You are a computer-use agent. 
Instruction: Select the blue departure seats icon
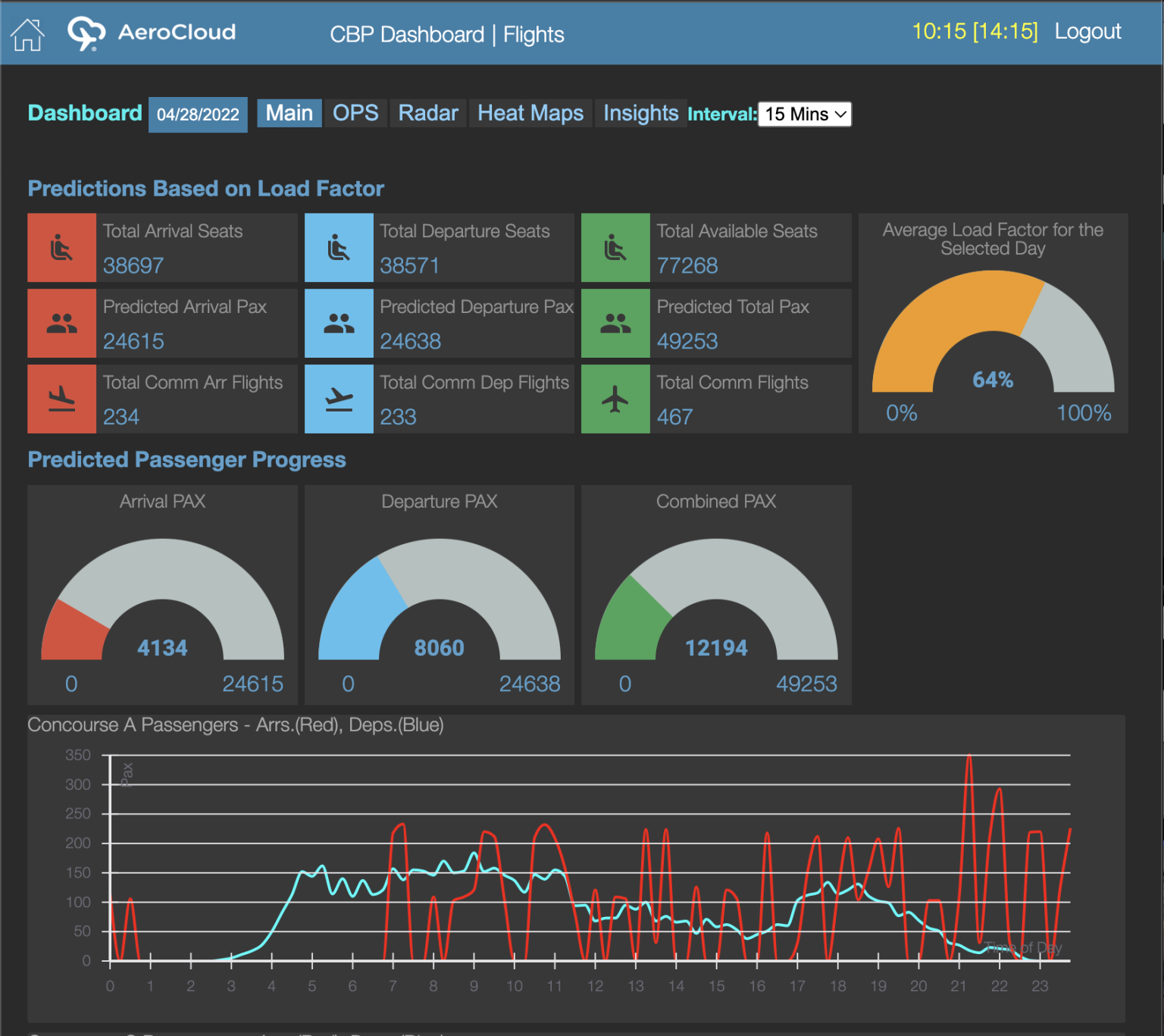point(339,247)
